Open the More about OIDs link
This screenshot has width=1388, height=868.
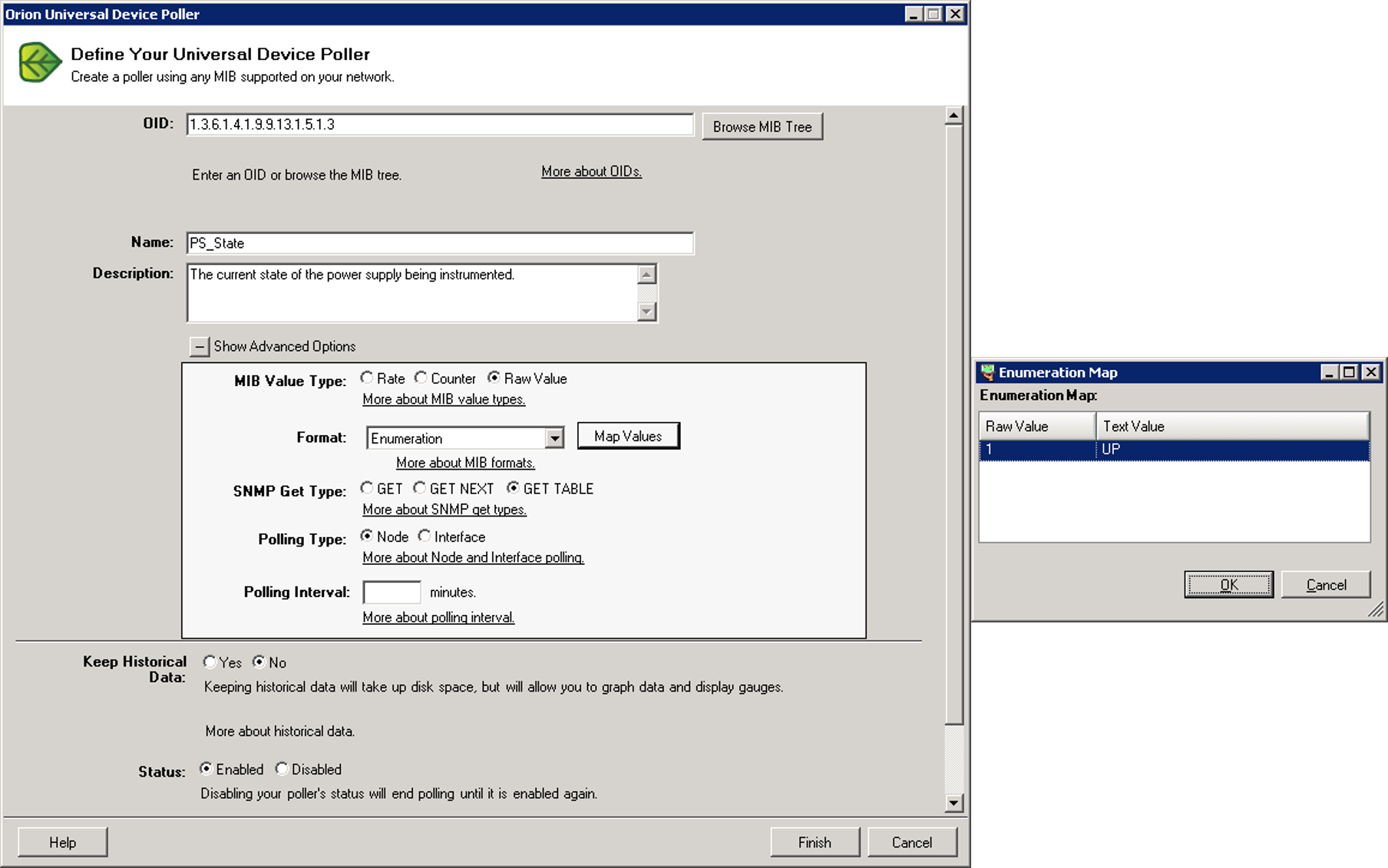point(591,171)
